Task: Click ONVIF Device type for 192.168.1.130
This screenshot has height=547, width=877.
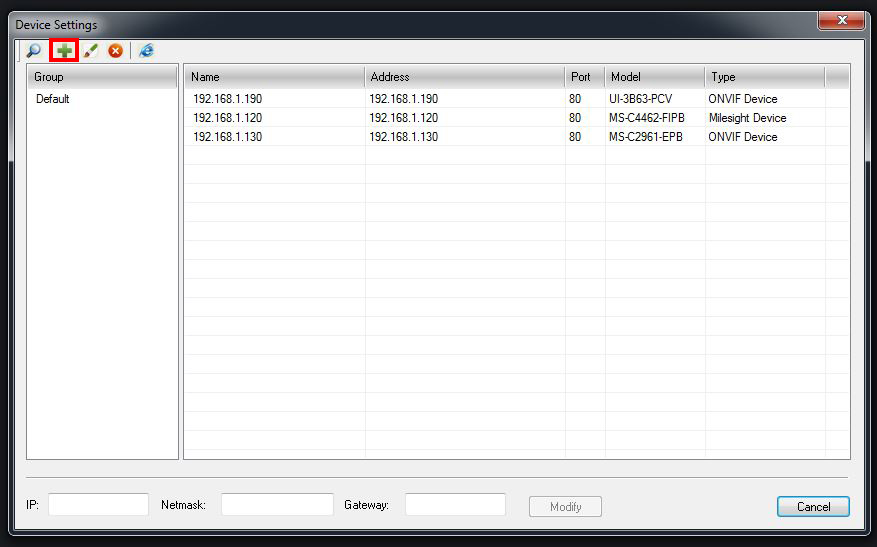Action: [x=743, y=137]
